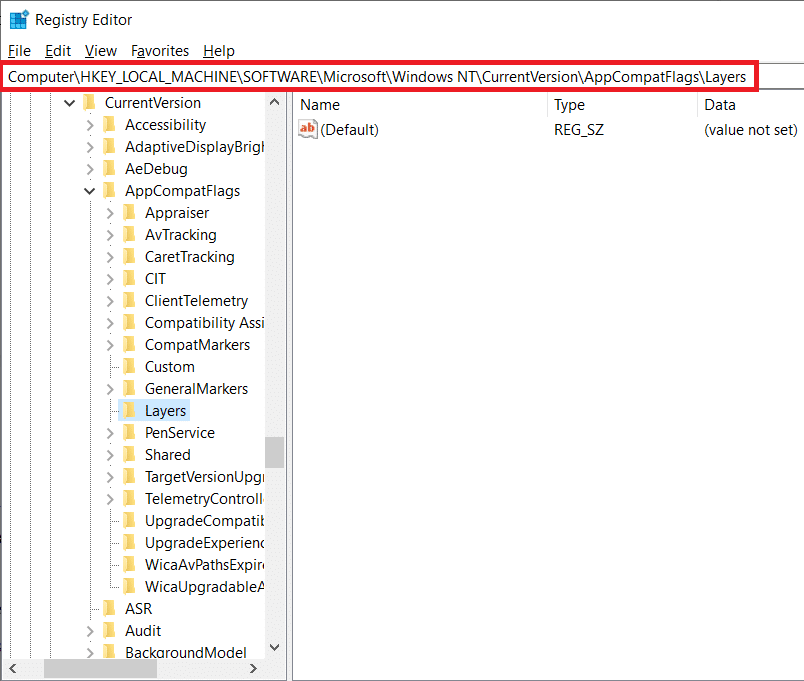Collapse the AppCompatFlags tree node
The height and width of the screenshot is (681, 804).
pyautogui.click(x=90, y=191)
